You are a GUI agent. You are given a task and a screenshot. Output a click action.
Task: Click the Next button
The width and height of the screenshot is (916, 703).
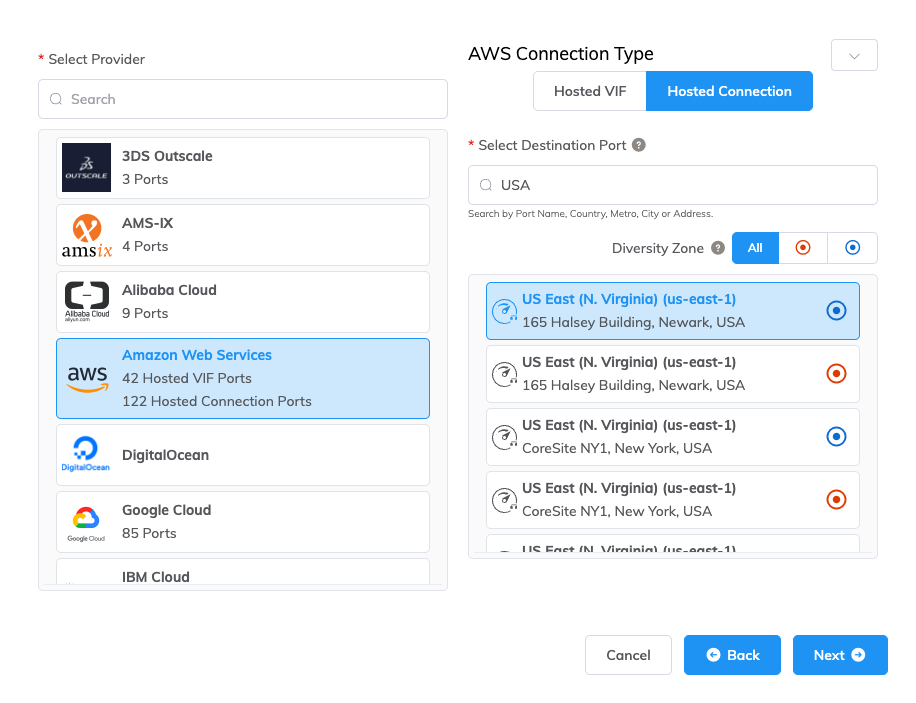840,655
